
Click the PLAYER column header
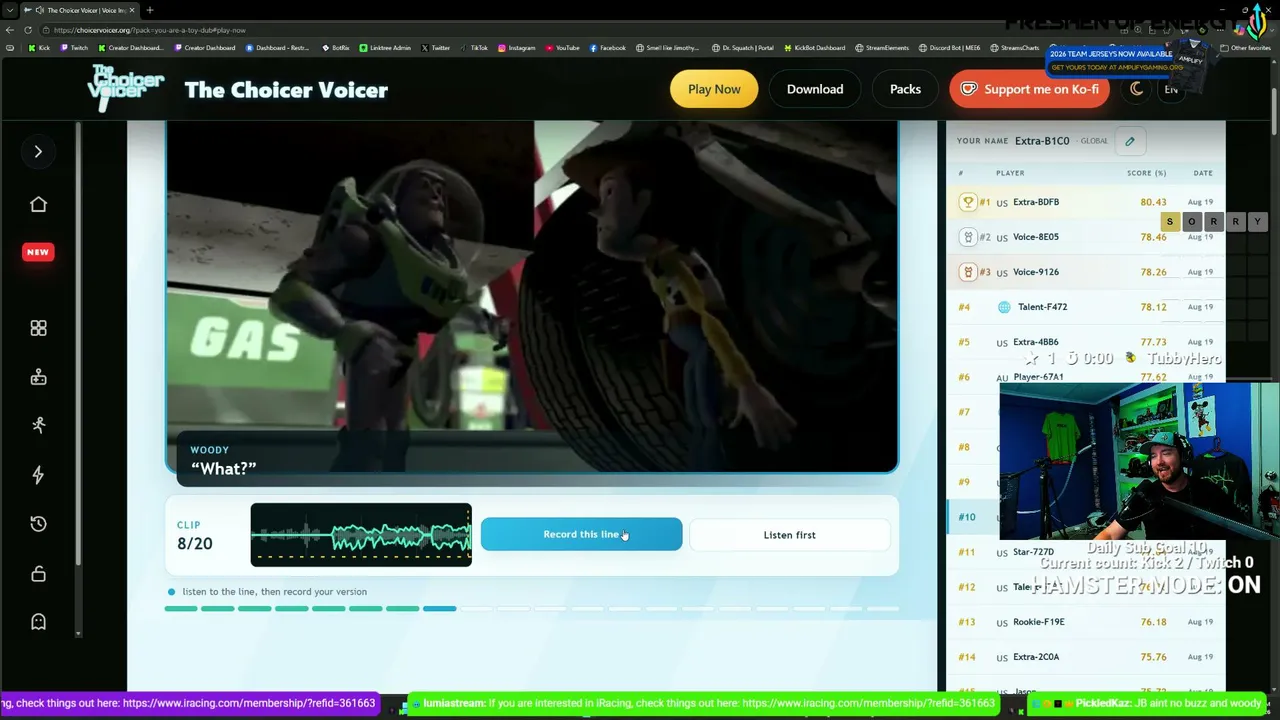pos(1010,173)
